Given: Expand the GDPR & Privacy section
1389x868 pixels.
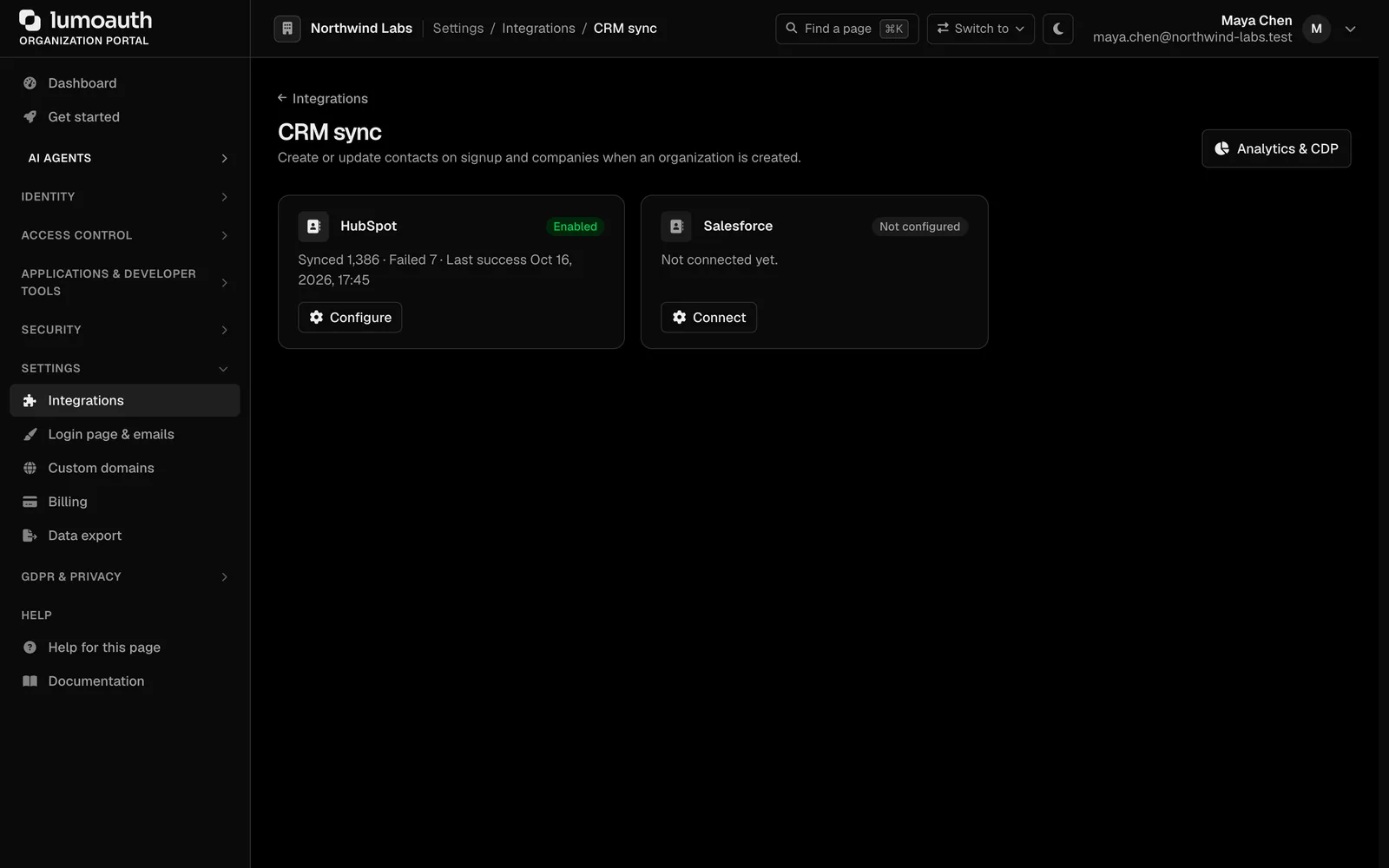Looking at the screenshot, I should pyautogui.click(x=125, y=577).
